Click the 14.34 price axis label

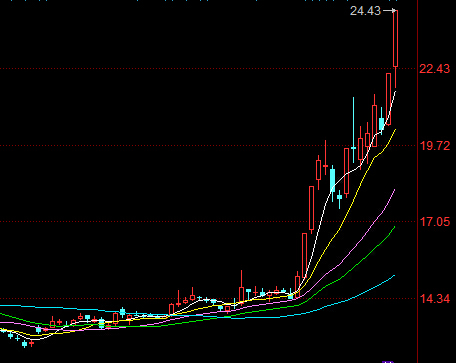point(434,299)
